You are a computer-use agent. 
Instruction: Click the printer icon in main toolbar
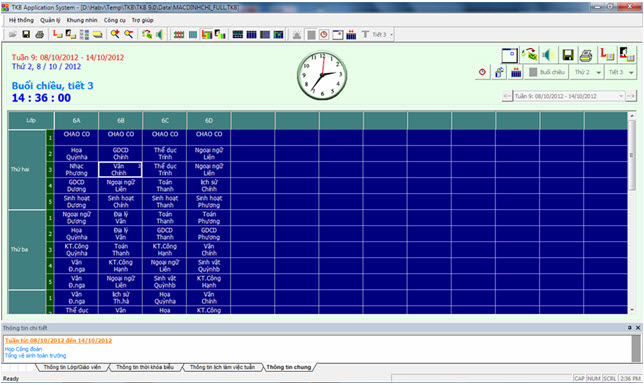coord(40,35)
